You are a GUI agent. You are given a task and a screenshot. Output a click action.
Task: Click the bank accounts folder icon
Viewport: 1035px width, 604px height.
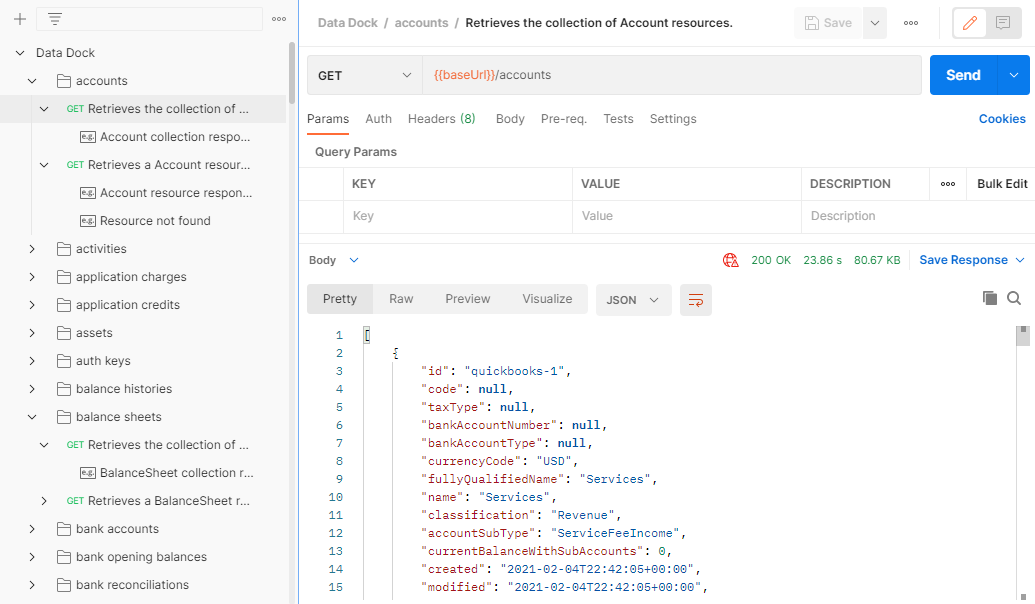coord(64,529)
